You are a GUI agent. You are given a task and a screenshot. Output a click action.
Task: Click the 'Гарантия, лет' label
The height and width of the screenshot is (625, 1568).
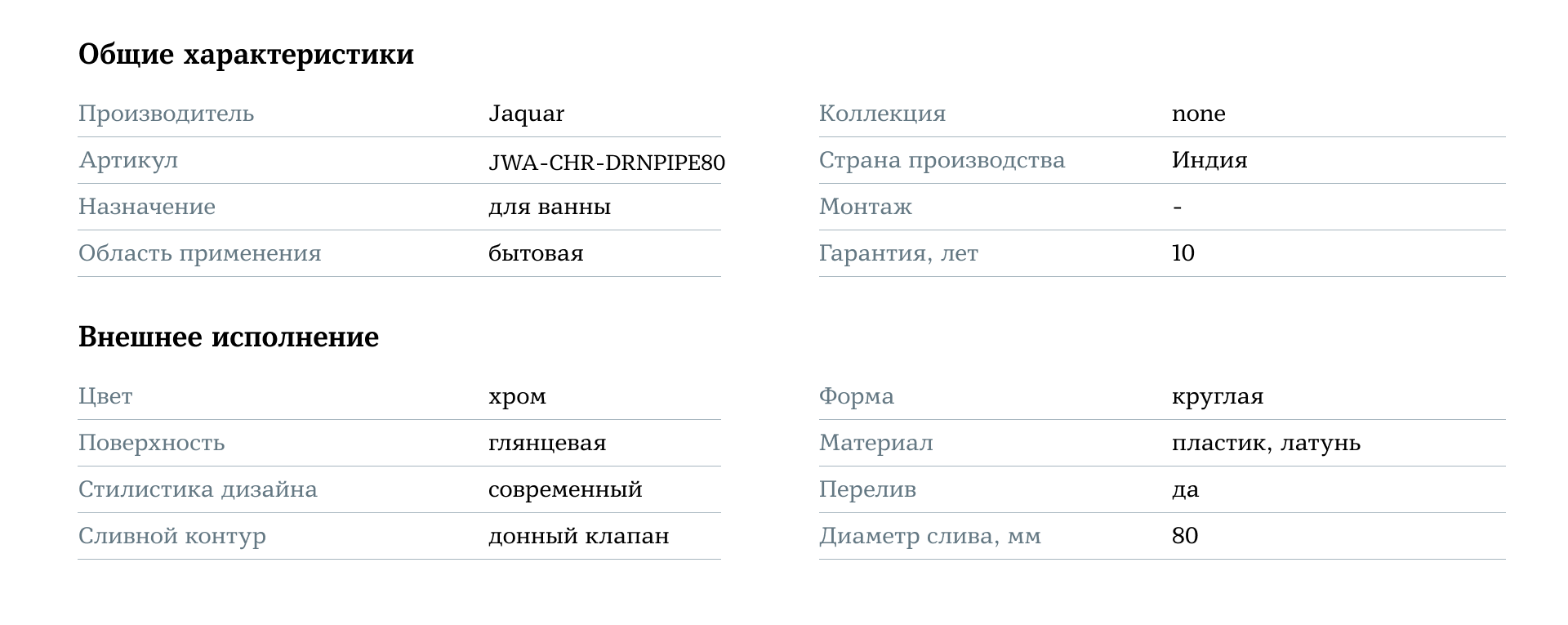898,253
